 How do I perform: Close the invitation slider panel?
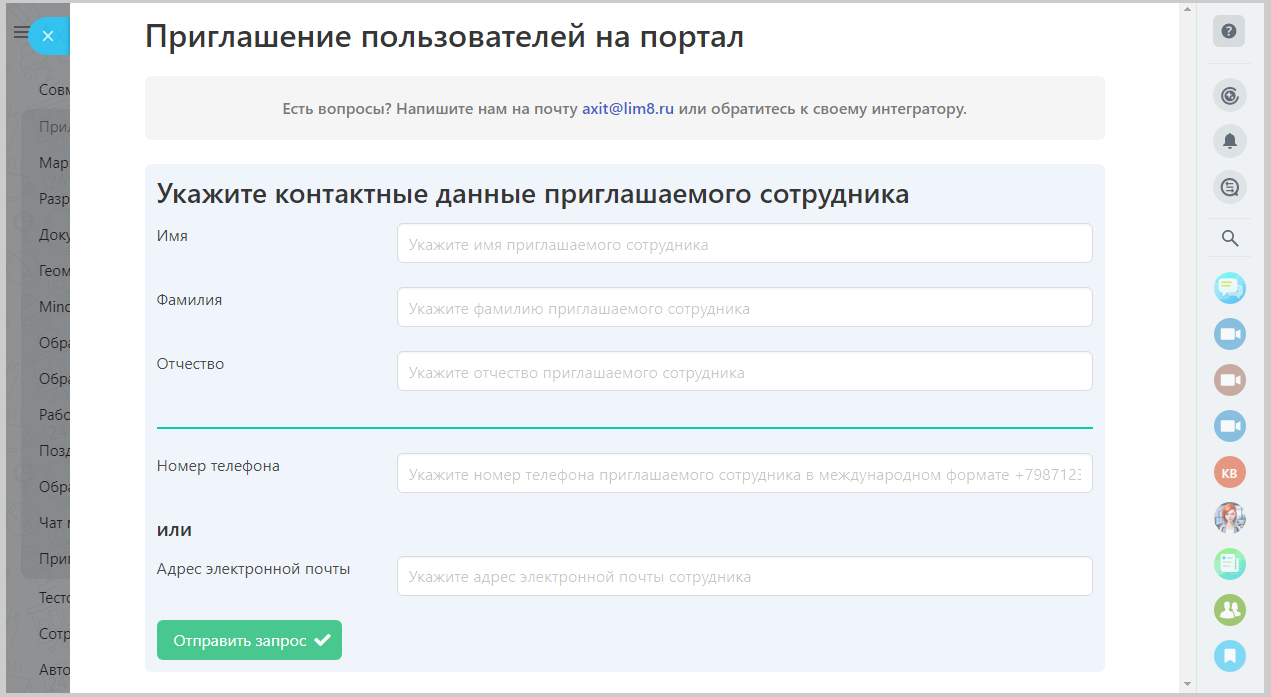(x=48, y=36)
